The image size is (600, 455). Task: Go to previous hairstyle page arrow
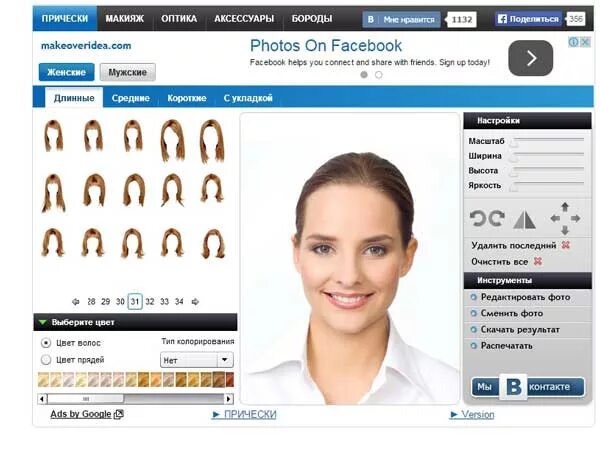point(75,301)
